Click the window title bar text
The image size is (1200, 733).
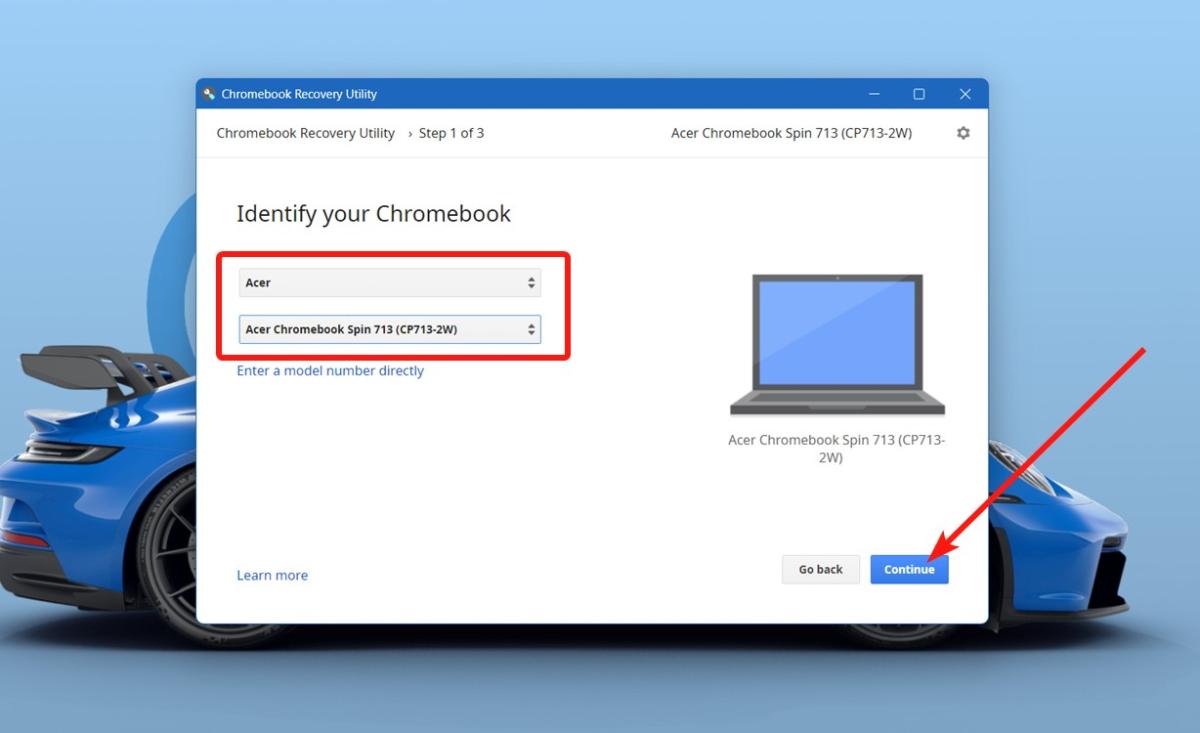tap(297, 93)
